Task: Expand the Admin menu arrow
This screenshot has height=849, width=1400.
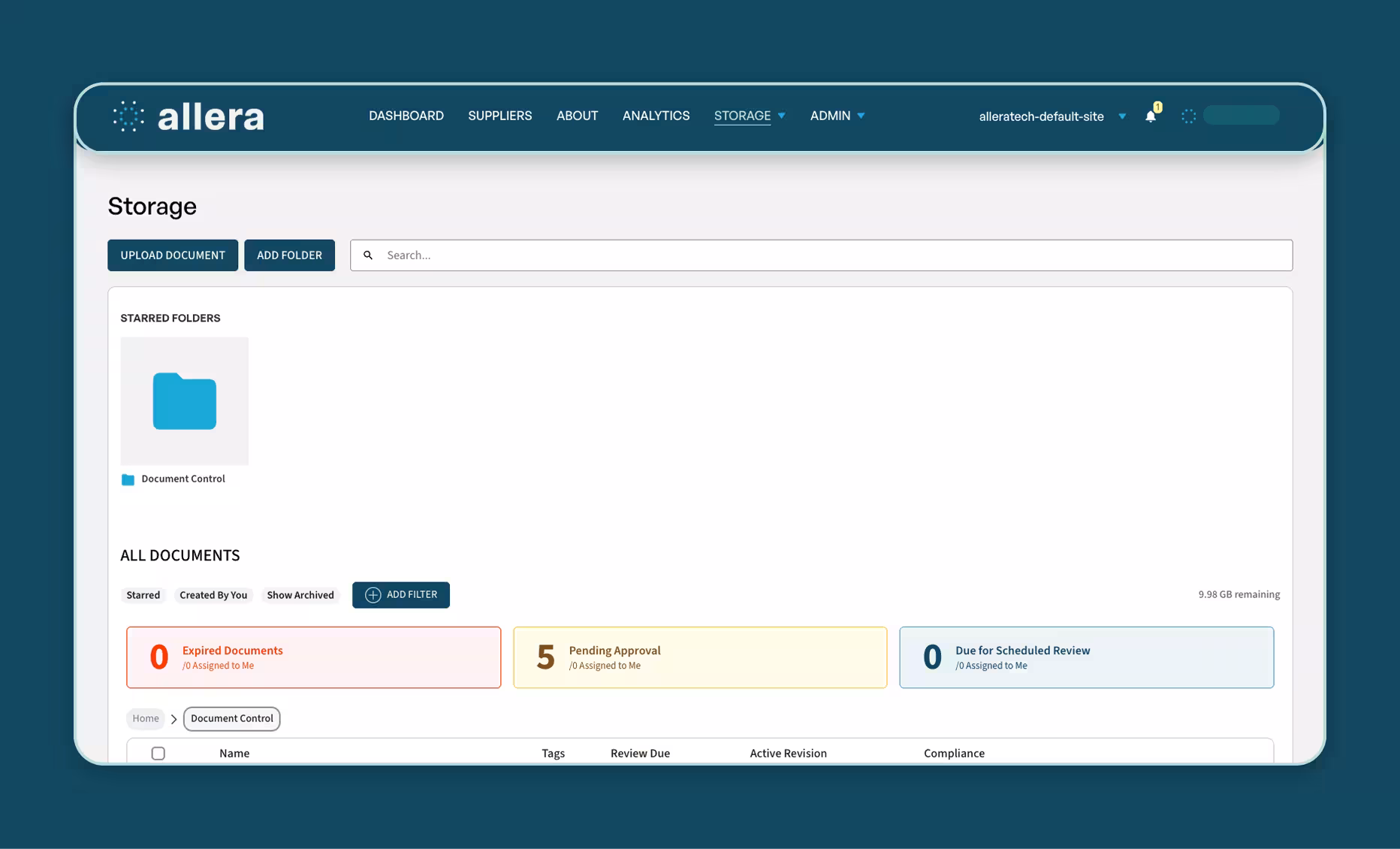Action: coord(861,116)
